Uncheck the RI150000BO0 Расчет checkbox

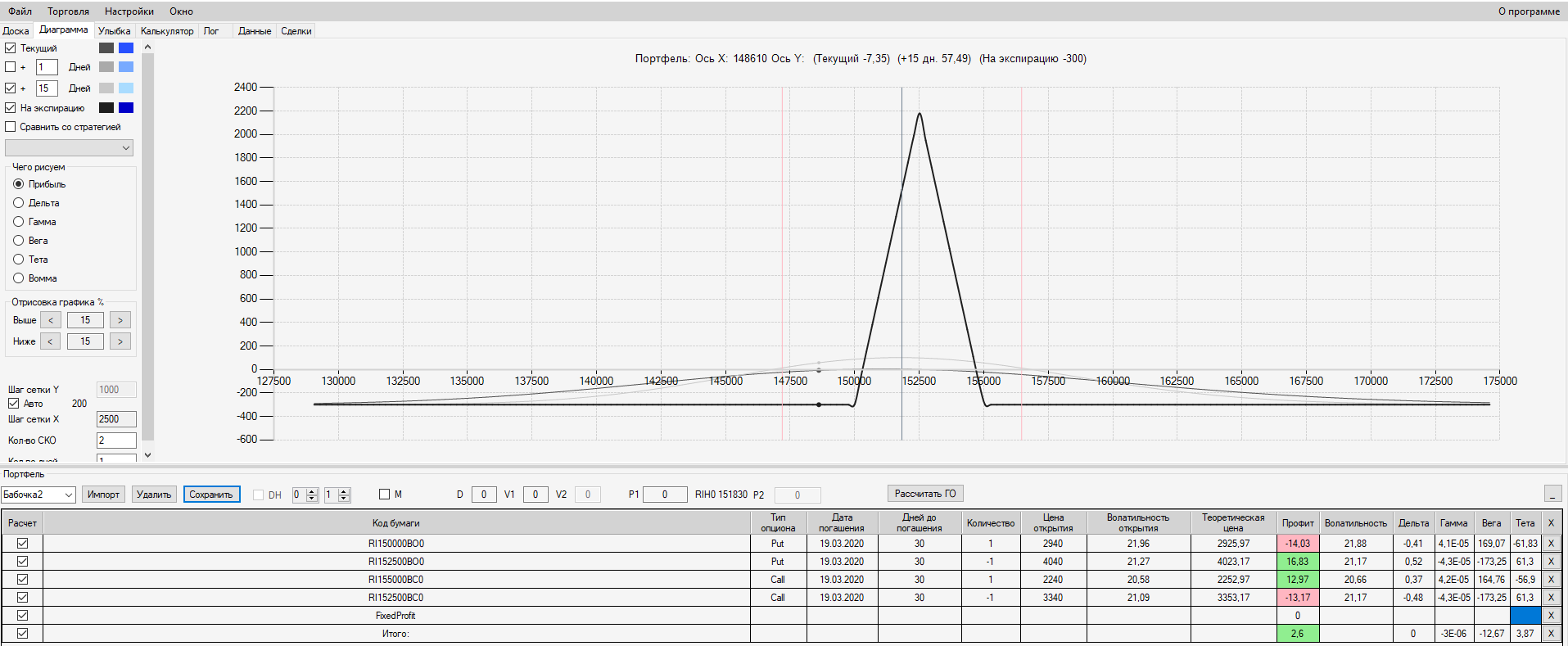(x=22, y=544)
